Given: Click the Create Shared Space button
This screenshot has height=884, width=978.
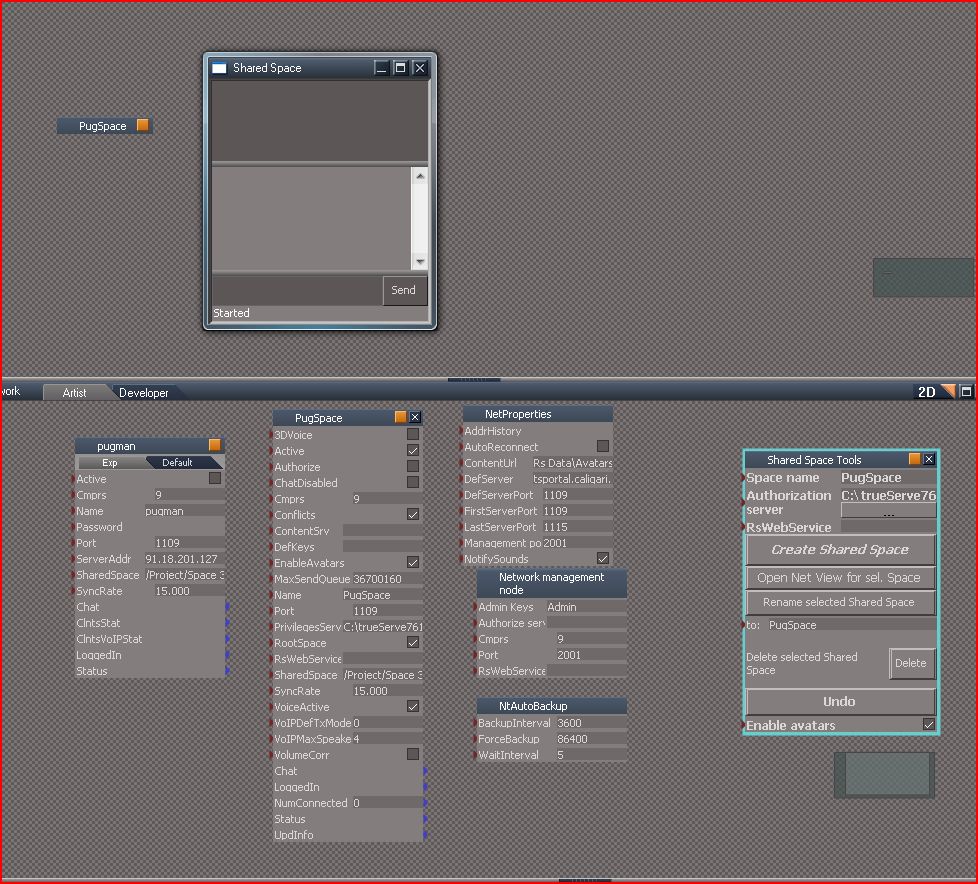Looking at the screenshot, I should (x=840, y=550).
